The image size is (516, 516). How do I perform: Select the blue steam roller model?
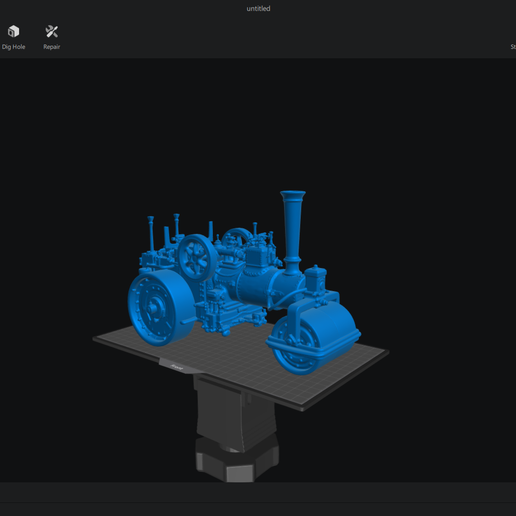(x=245, y=283)
